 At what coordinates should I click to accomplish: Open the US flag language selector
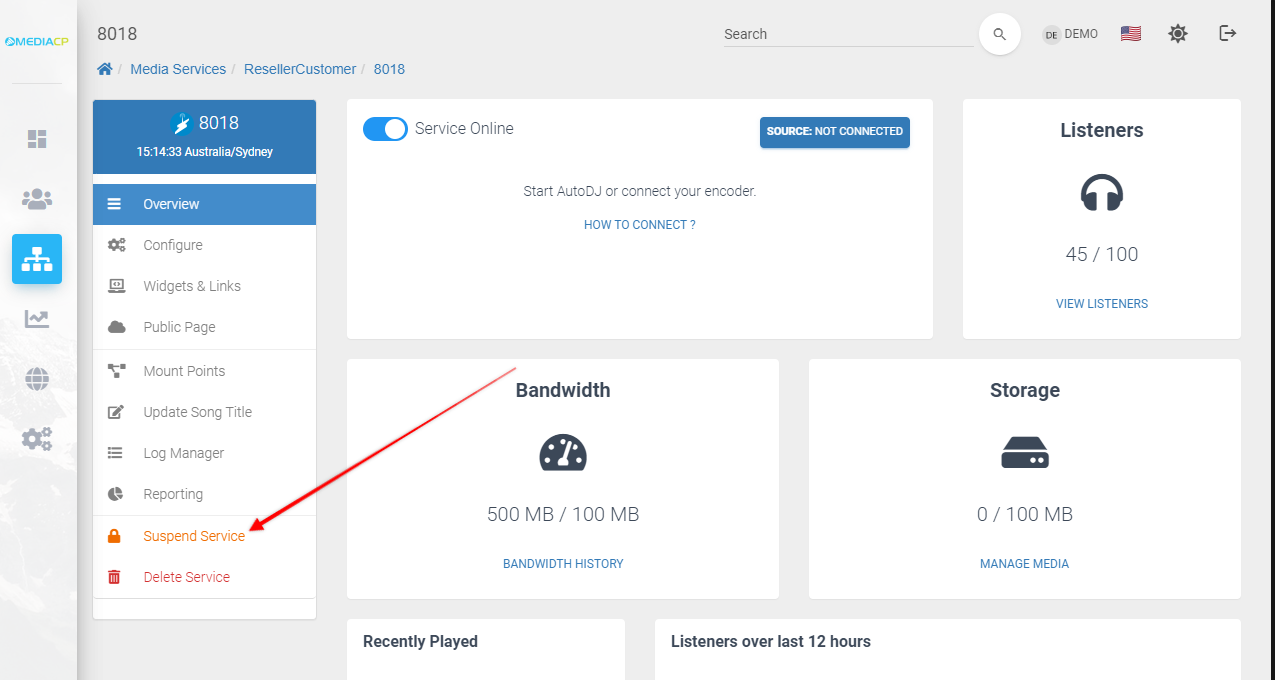click(1131, 33)
